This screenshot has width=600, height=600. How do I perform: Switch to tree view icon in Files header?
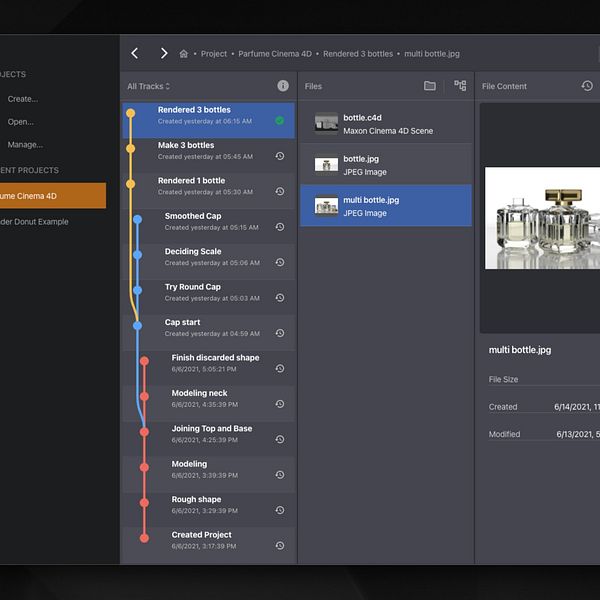[460, 86]
